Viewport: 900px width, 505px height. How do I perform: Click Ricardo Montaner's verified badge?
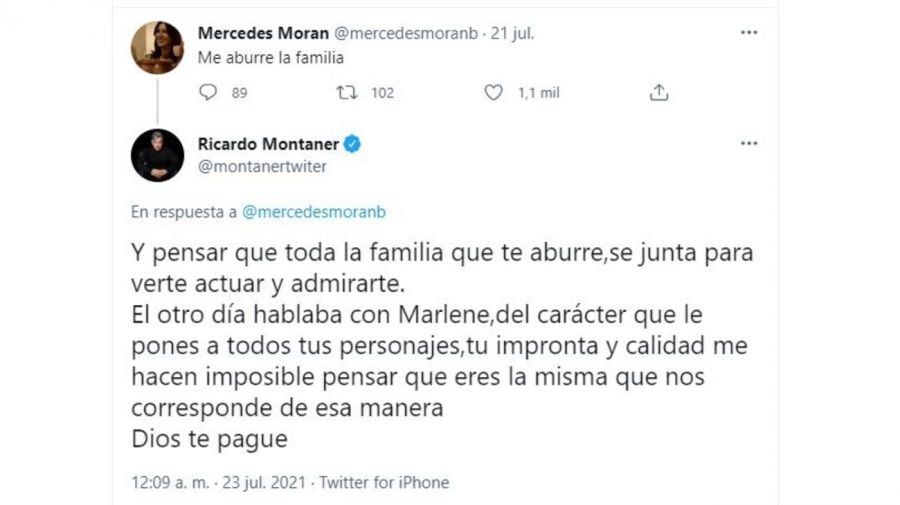point(352,144)
